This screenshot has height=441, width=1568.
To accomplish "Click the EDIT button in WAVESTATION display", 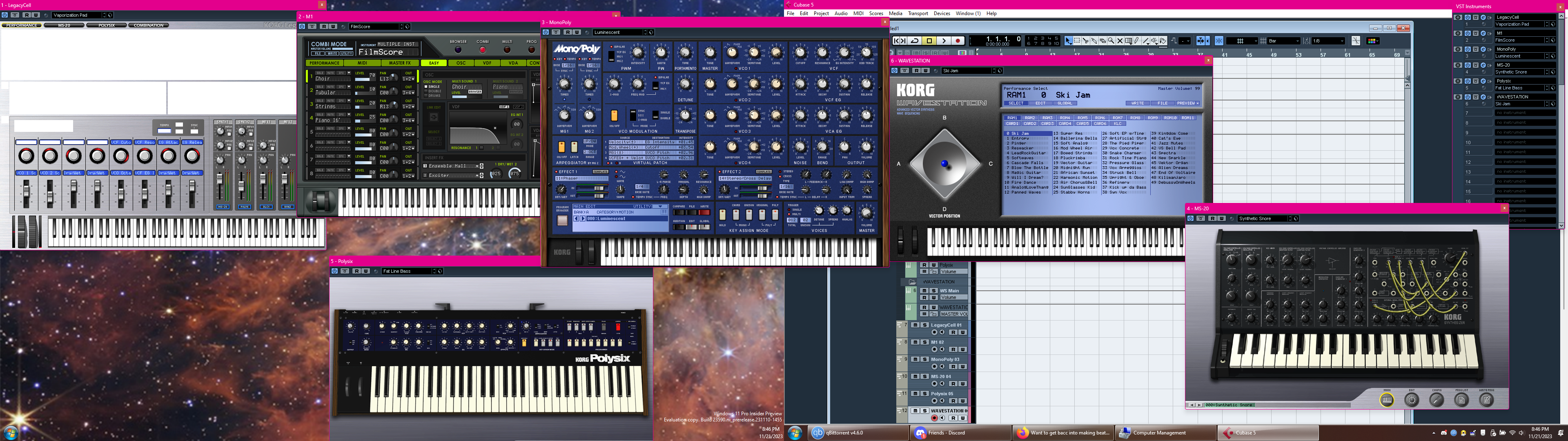I will [x=1041, y=104].
